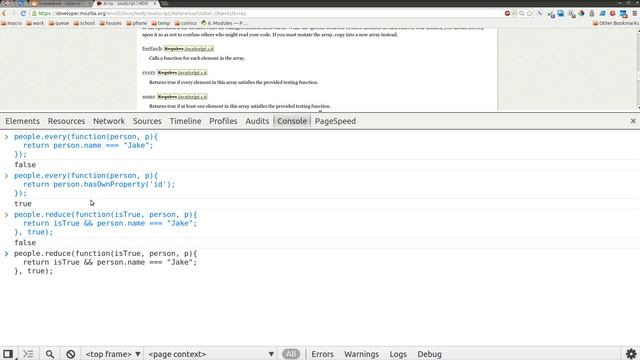Switch to the PageSpeed tab
640x360 pixels.
pos(335,121)
